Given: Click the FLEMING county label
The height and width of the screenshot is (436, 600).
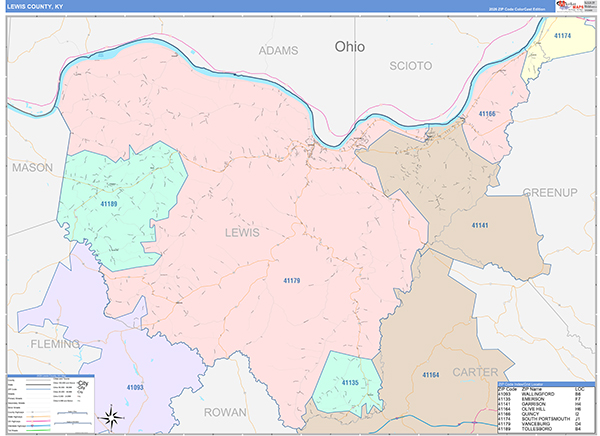Looking at the screenshot, I should 55,344.
